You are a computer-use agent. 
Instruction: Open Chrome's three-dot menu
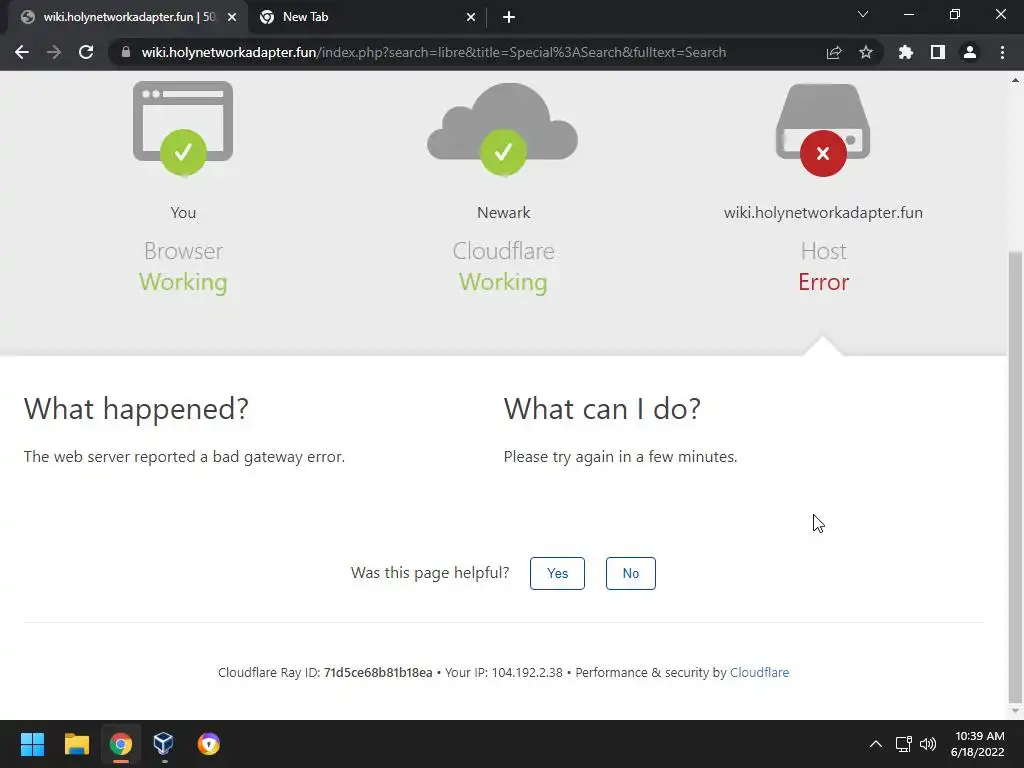(x=1002, y=52)
